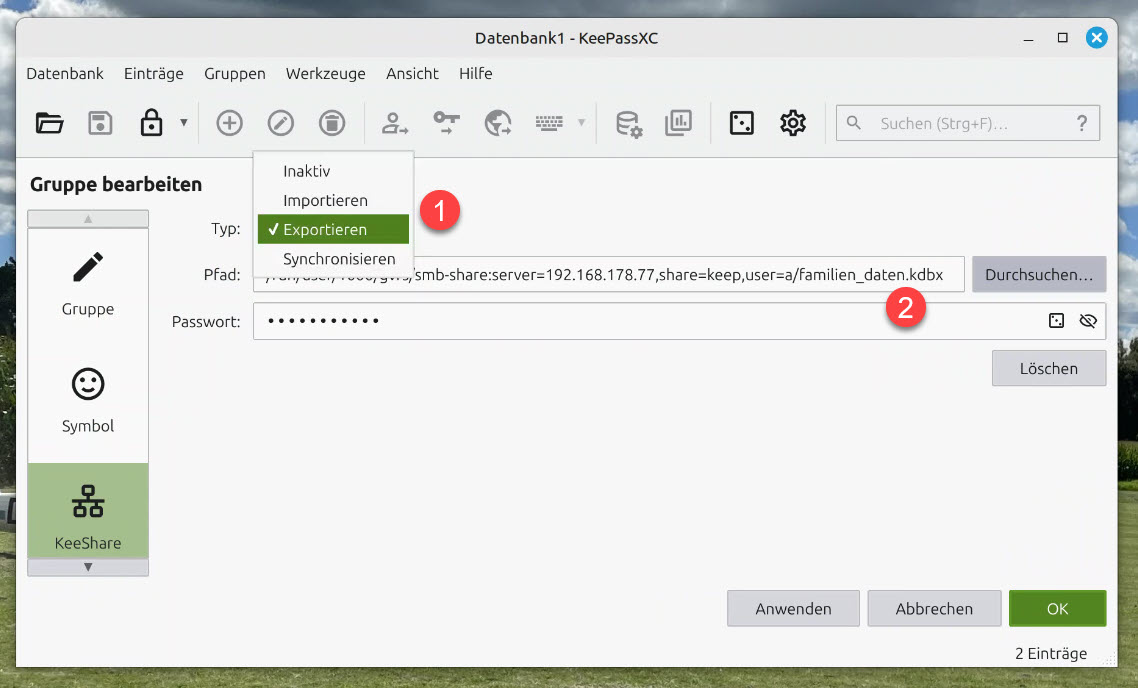Perform Auto-Type via keyboard icon
Image resolution: width=1138 pixels, height=688 pixels.
(549, 123)
